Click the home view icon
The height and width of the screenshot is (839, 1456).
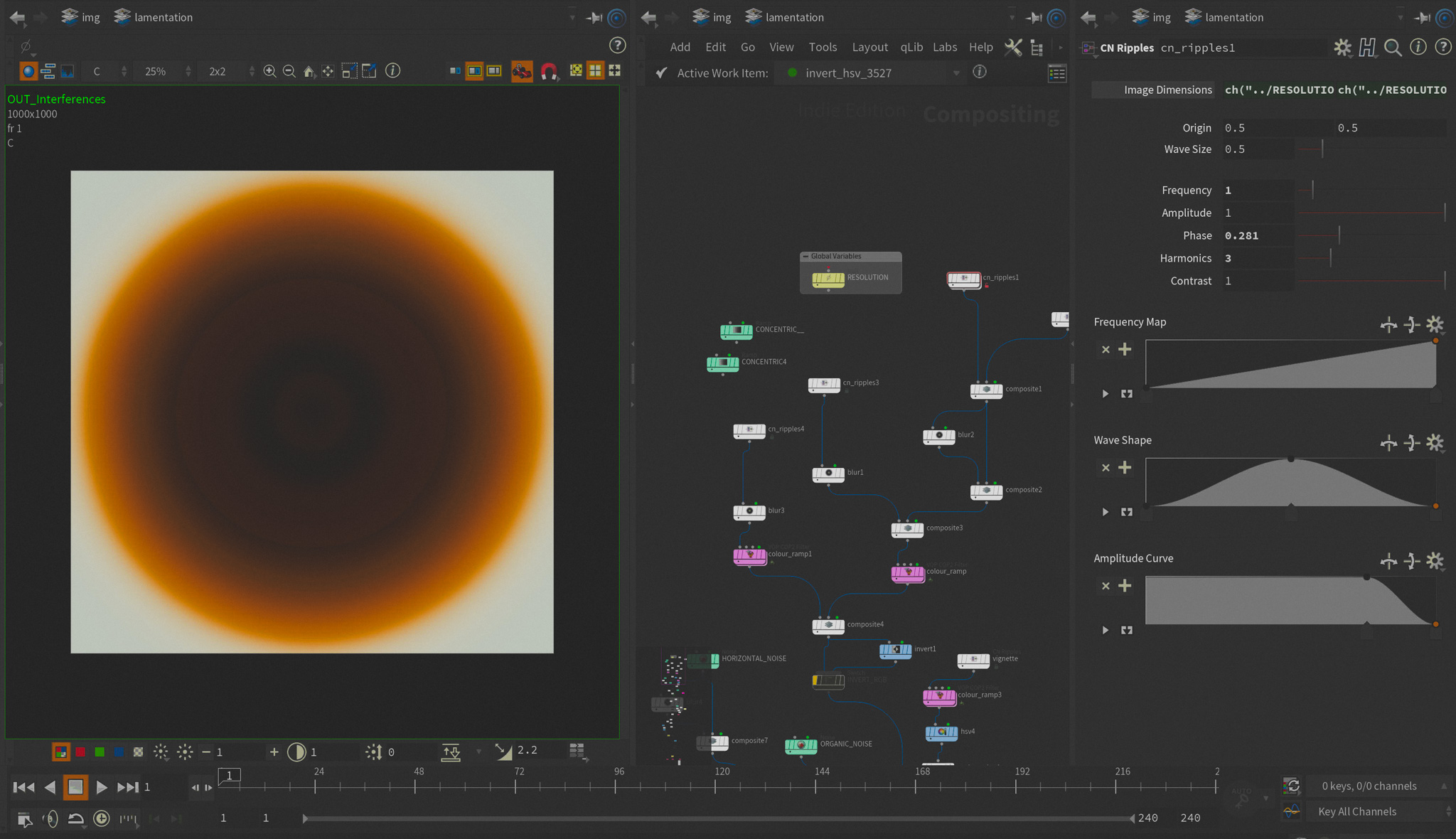pyautogui.click(x=309, y=71)
